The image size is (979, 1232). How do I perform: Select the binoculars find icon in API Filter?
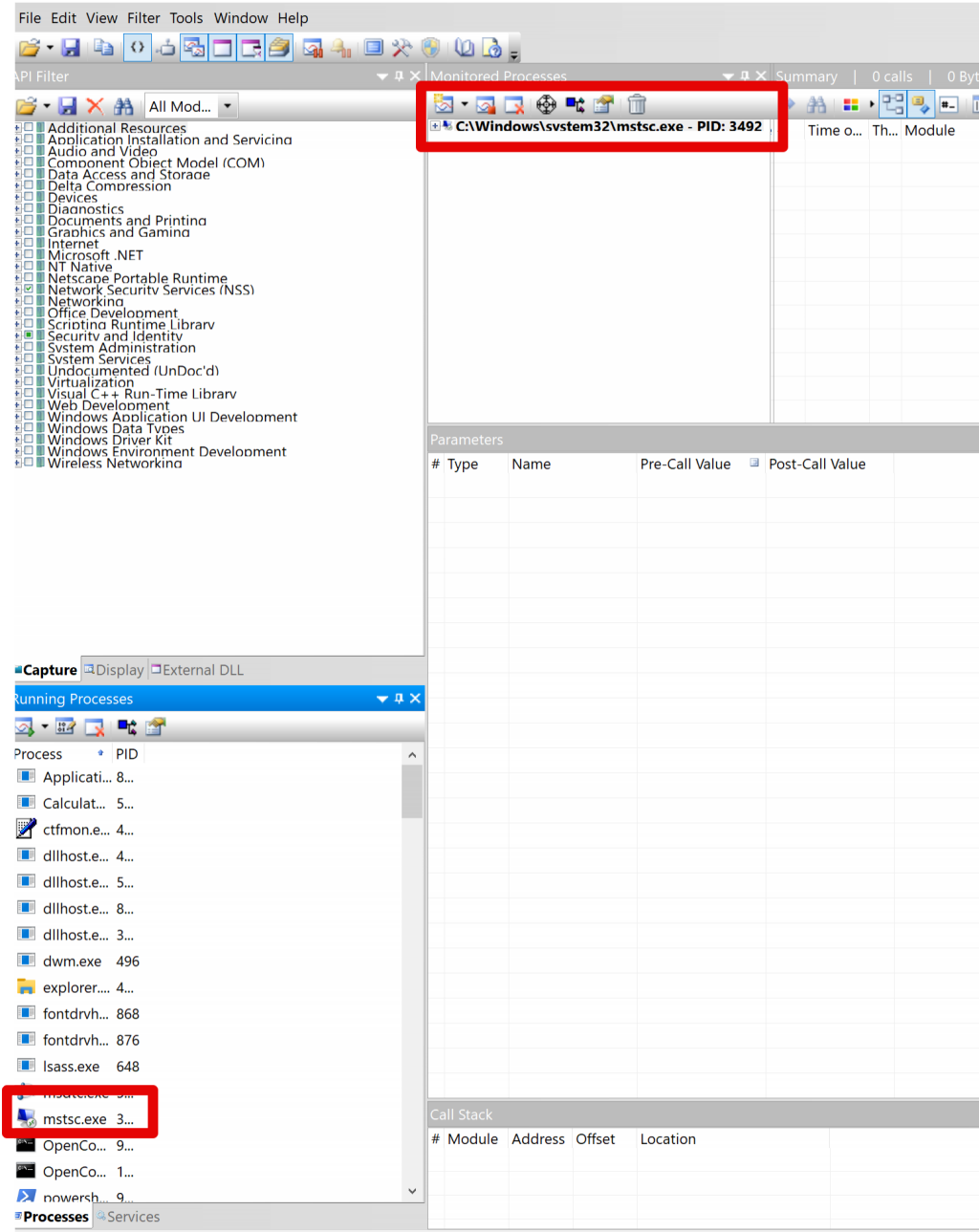point(123,105)
